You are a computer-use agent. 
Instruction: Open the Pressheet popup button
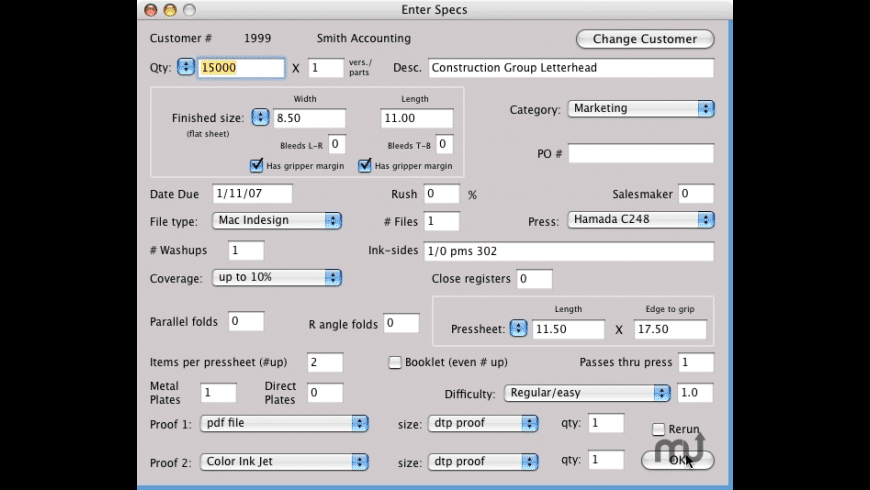[x=518, y=328]
